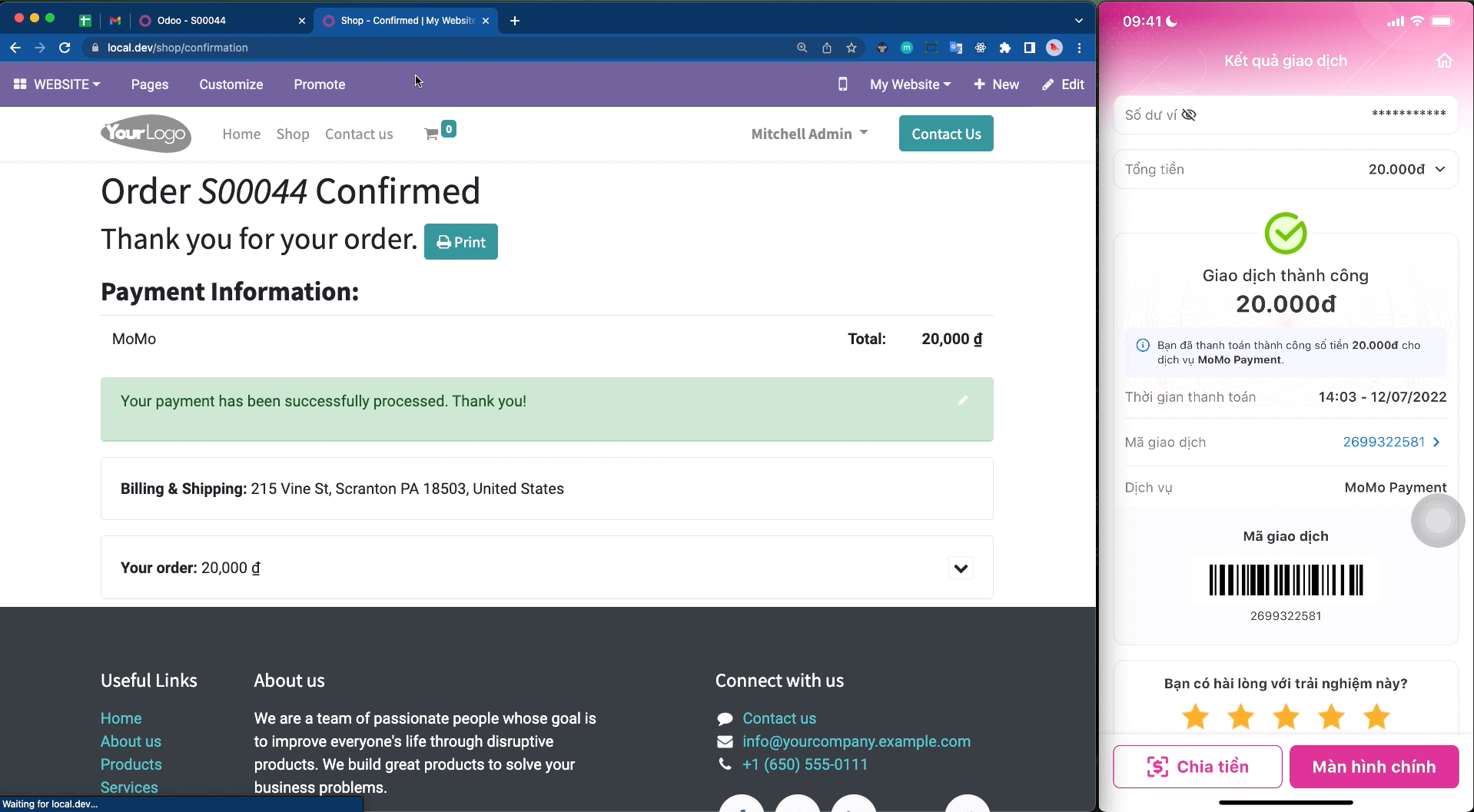Open footer Services link

129,787
